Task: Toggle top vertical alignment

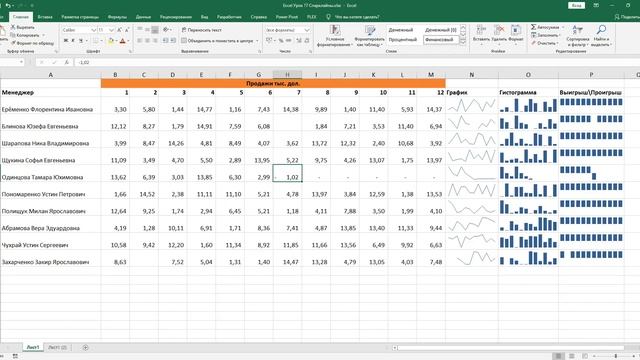Action: (x=140, y=30)
